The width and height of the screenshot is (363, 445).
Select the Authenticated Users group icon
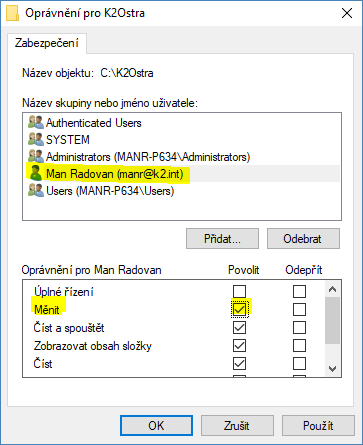coord(36,123)
